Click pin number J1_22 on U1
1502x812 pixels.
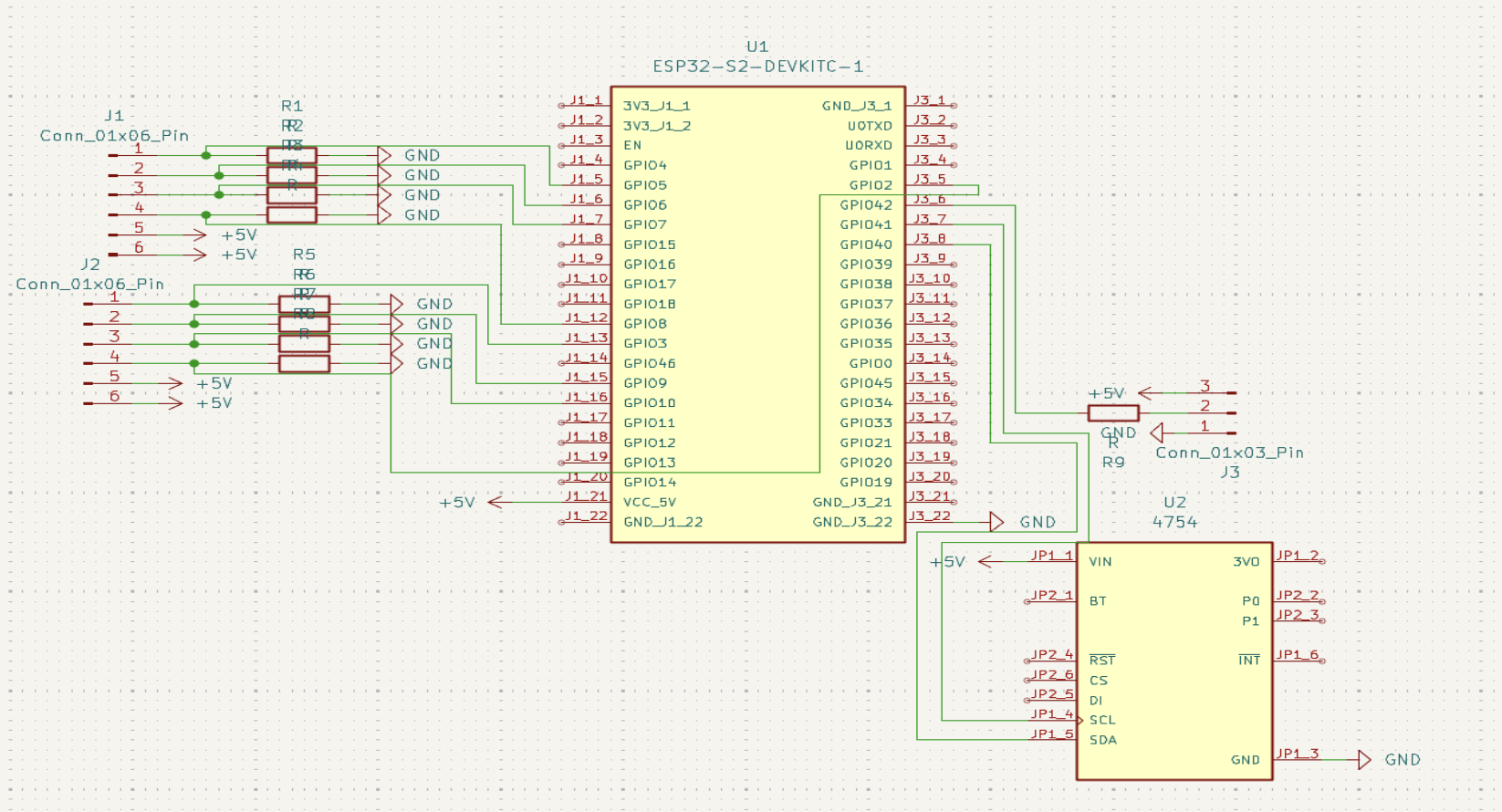tap(586, 515)
